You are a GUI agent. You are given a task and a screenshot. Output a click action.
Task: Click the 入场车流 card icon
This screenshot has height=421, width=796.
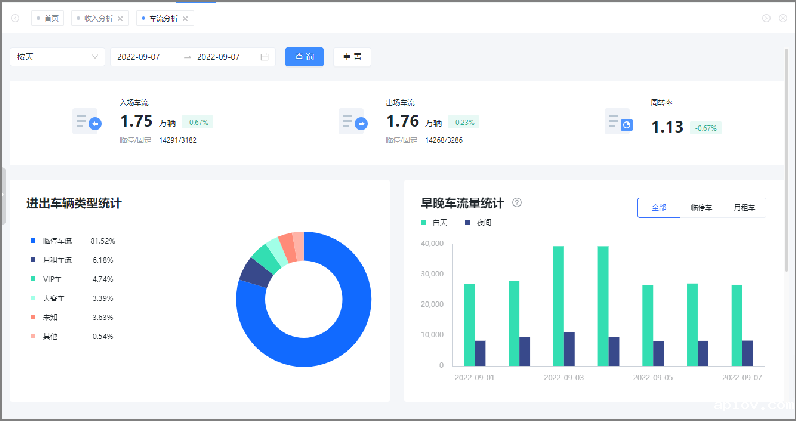[x=88, y=123]
